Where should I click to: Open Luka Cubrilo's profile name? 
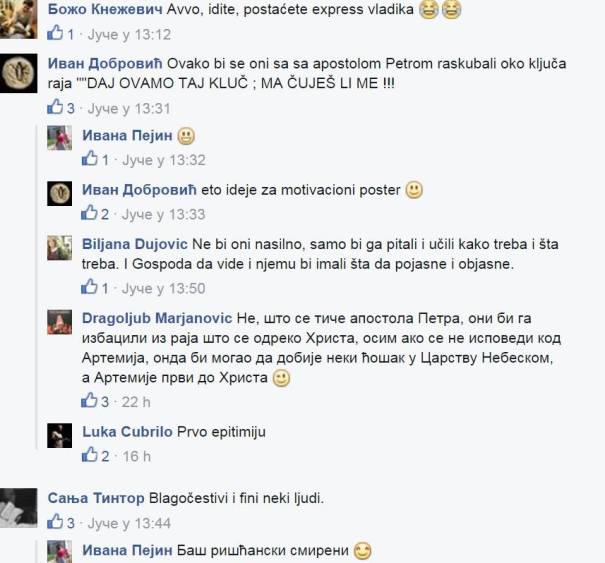click(127, 432)
